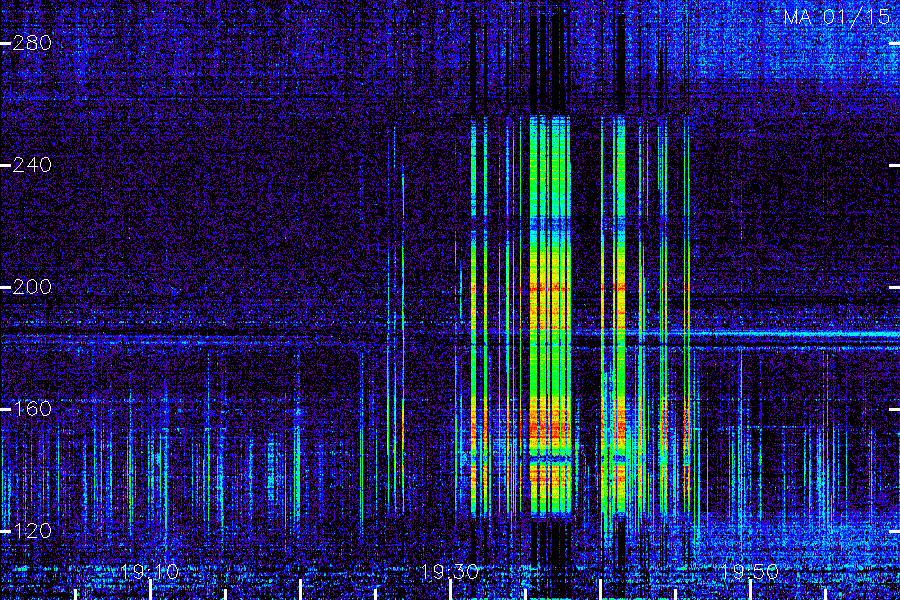The image size is (900, 600).
Task: Click the 120 frequency axis label
Action: pyautogui.click(x=32, y=530)
